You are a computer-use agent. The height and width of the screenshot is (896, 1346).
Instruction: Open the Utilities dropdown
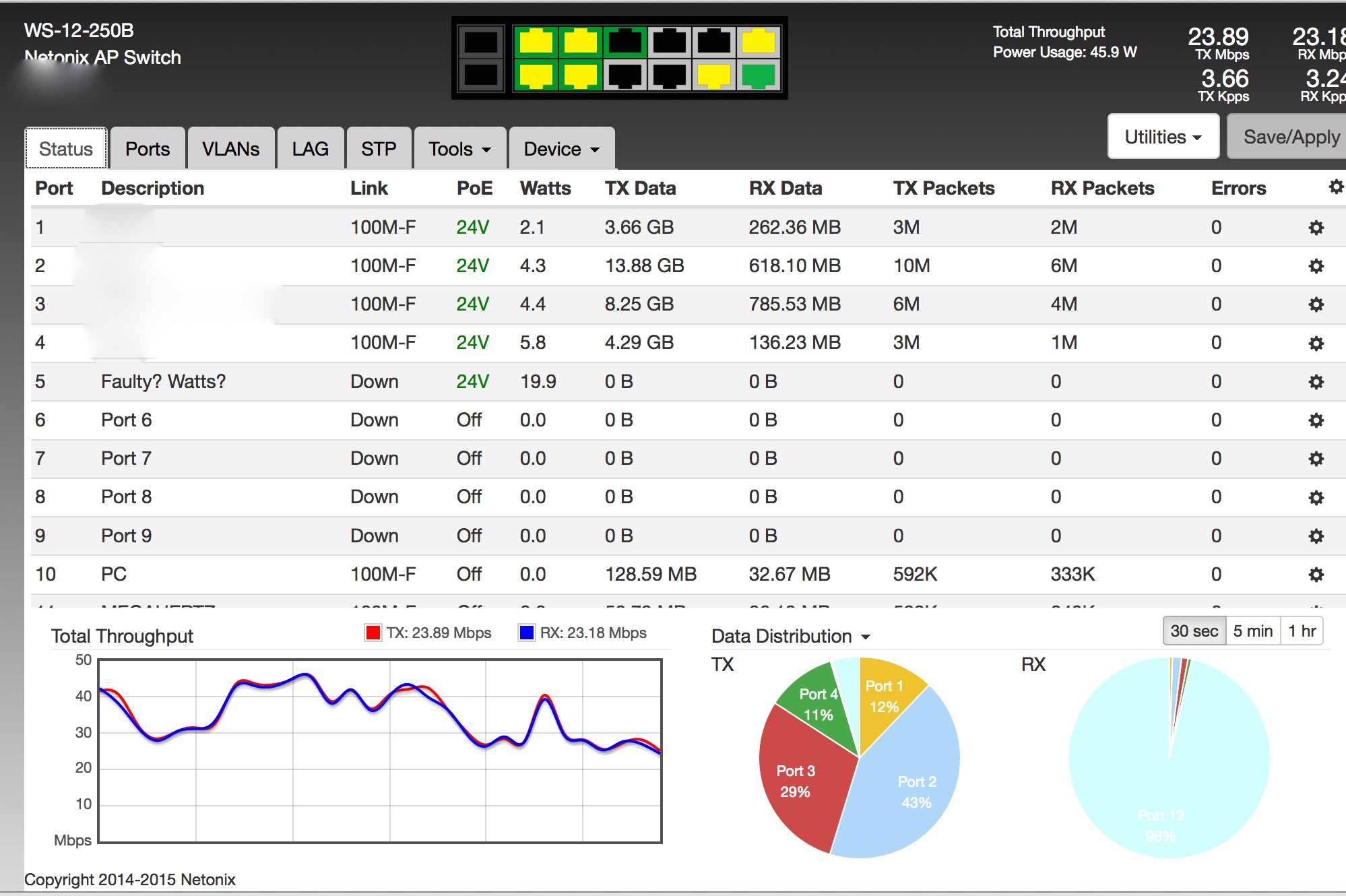click(1163, 137)
